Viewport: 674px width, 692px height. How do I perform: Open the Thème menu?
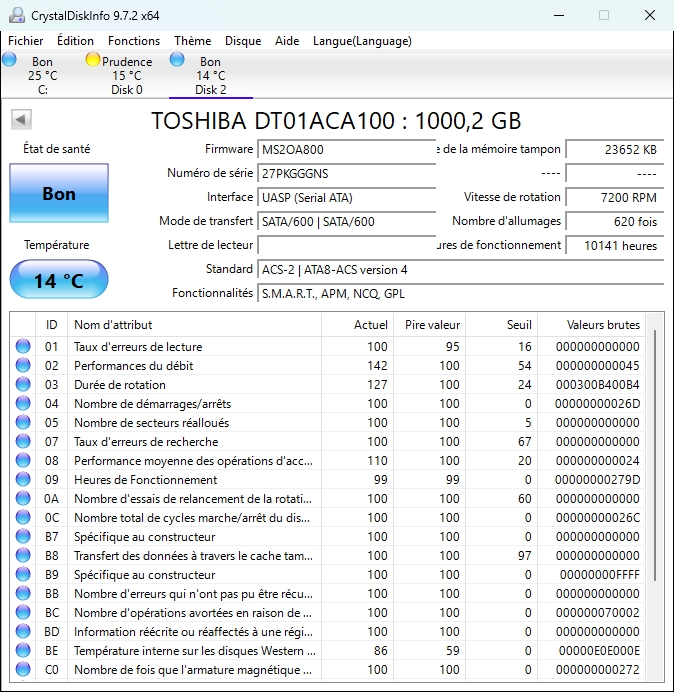pyautogui.click(x=192, y=41)
